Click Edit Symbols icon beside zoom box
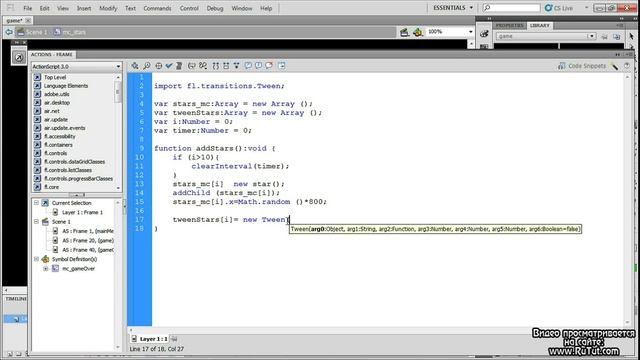Image resolution: width=640 pixels, height=360 pixels. (x=418, y=32)
